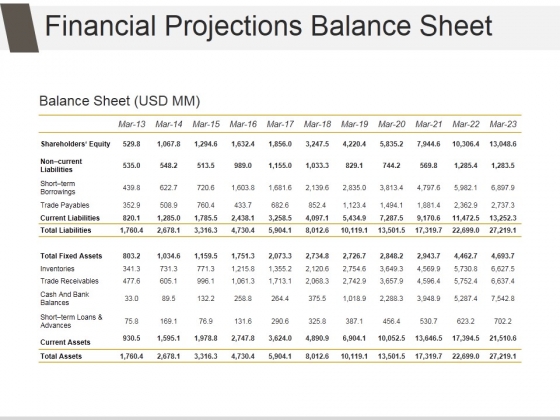Select the Shareholders' Equity row label
The height and width of the screenshot is (420, 560).
pos(75,144)
